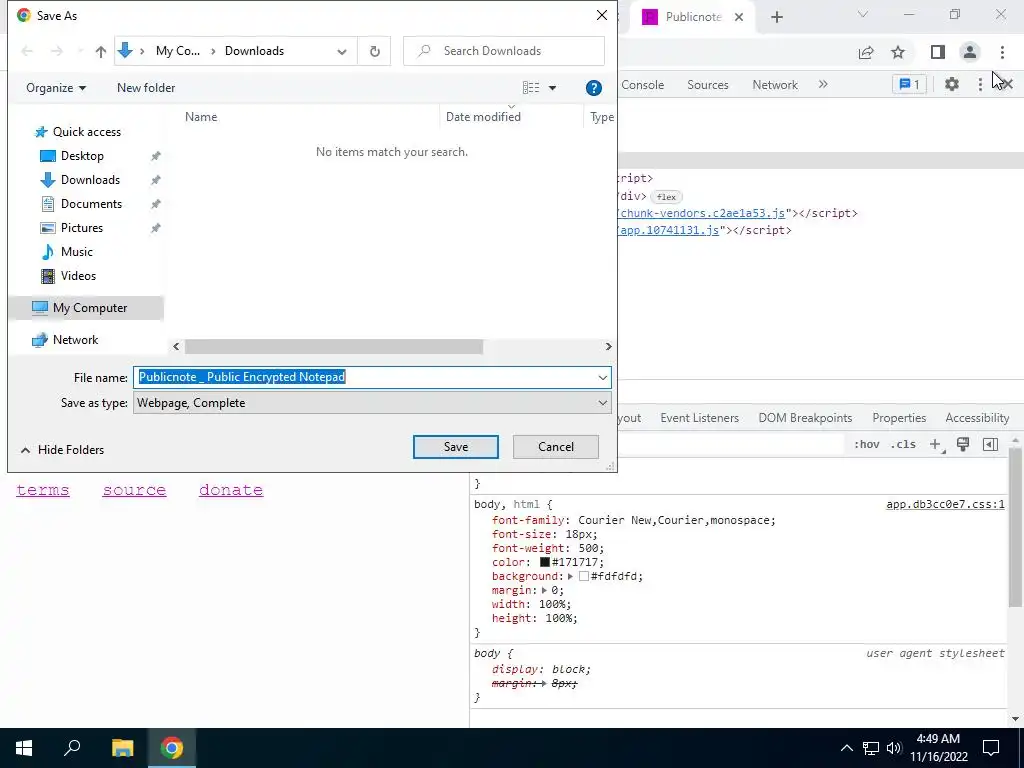
Task: Collapse folders with Hide Folders
Action: [62, 450]
